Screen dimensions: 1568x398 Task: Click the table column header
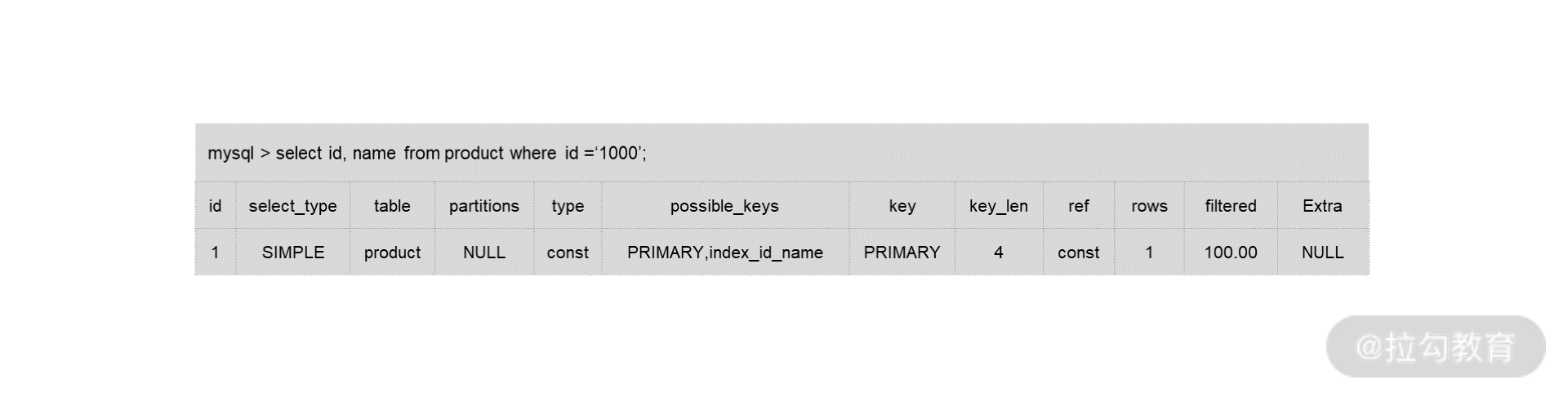392,206
